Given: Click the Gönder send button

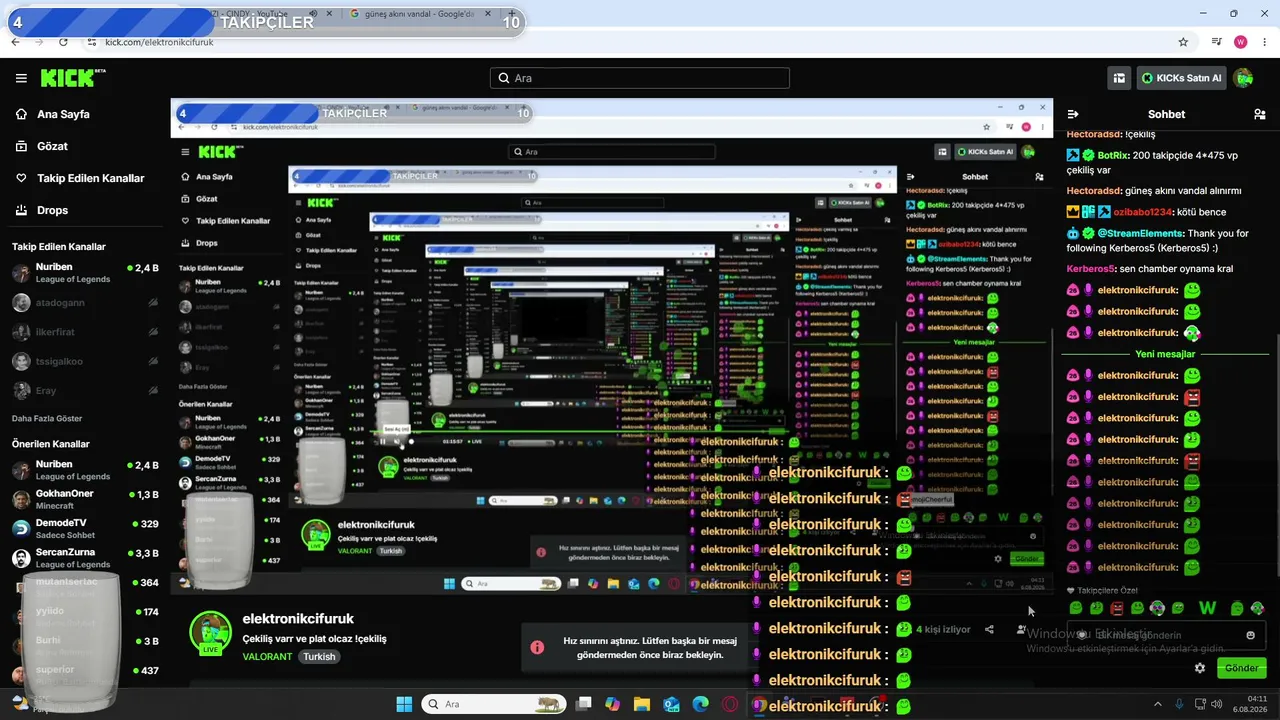Looking at the screenshot, I should pos(1241,668).
